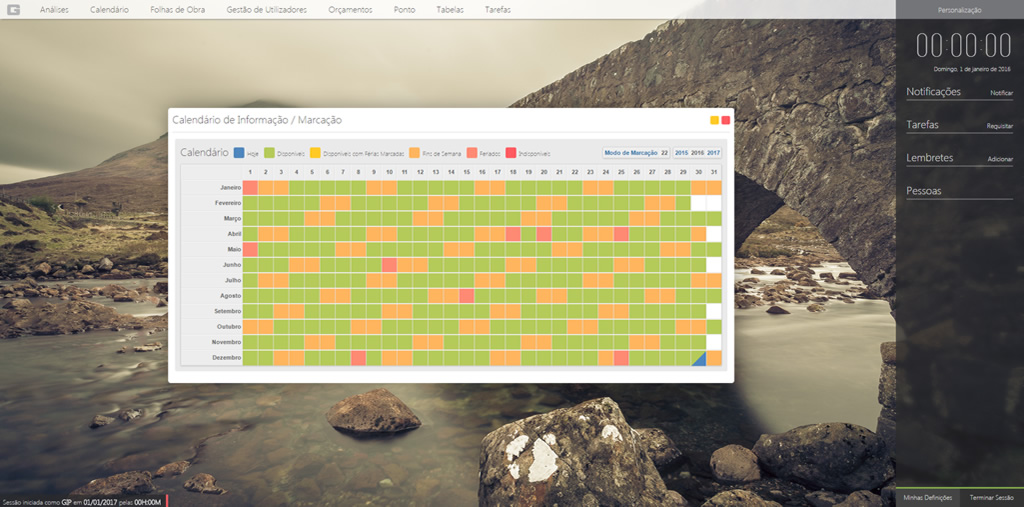Open the Análises menu

(54, 9)
